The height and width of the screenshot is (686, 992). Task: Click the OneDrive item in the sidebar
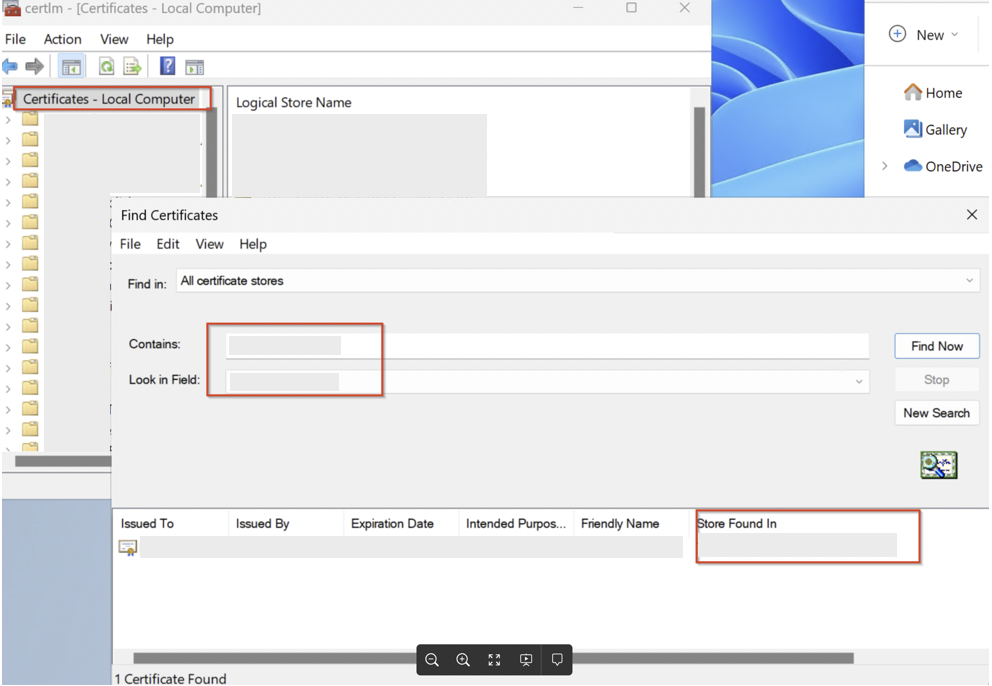[950, 166]
